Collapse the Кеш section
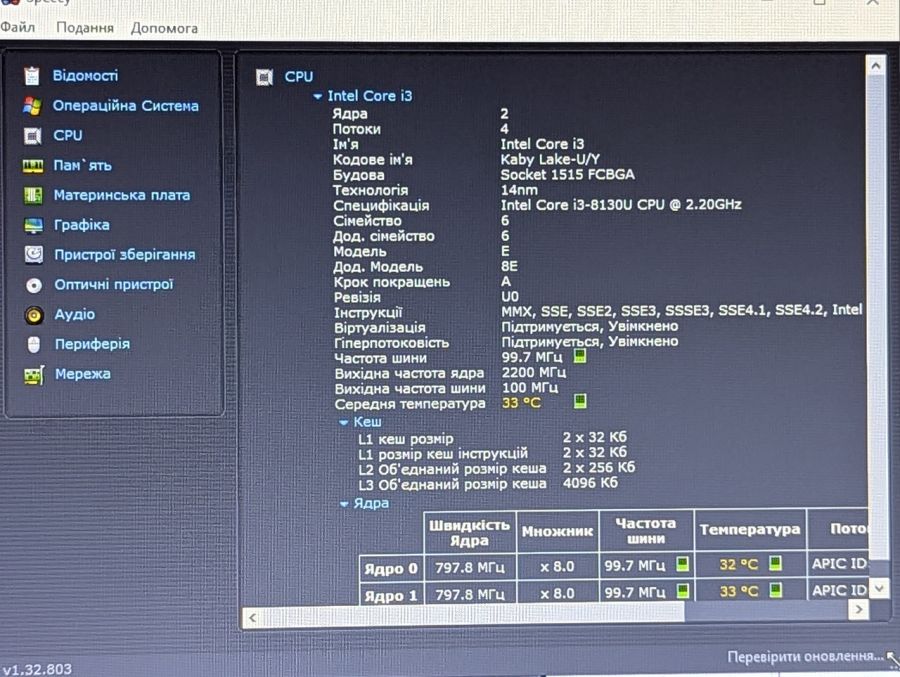Screen dimensions: 900x677 pos(344,423)
